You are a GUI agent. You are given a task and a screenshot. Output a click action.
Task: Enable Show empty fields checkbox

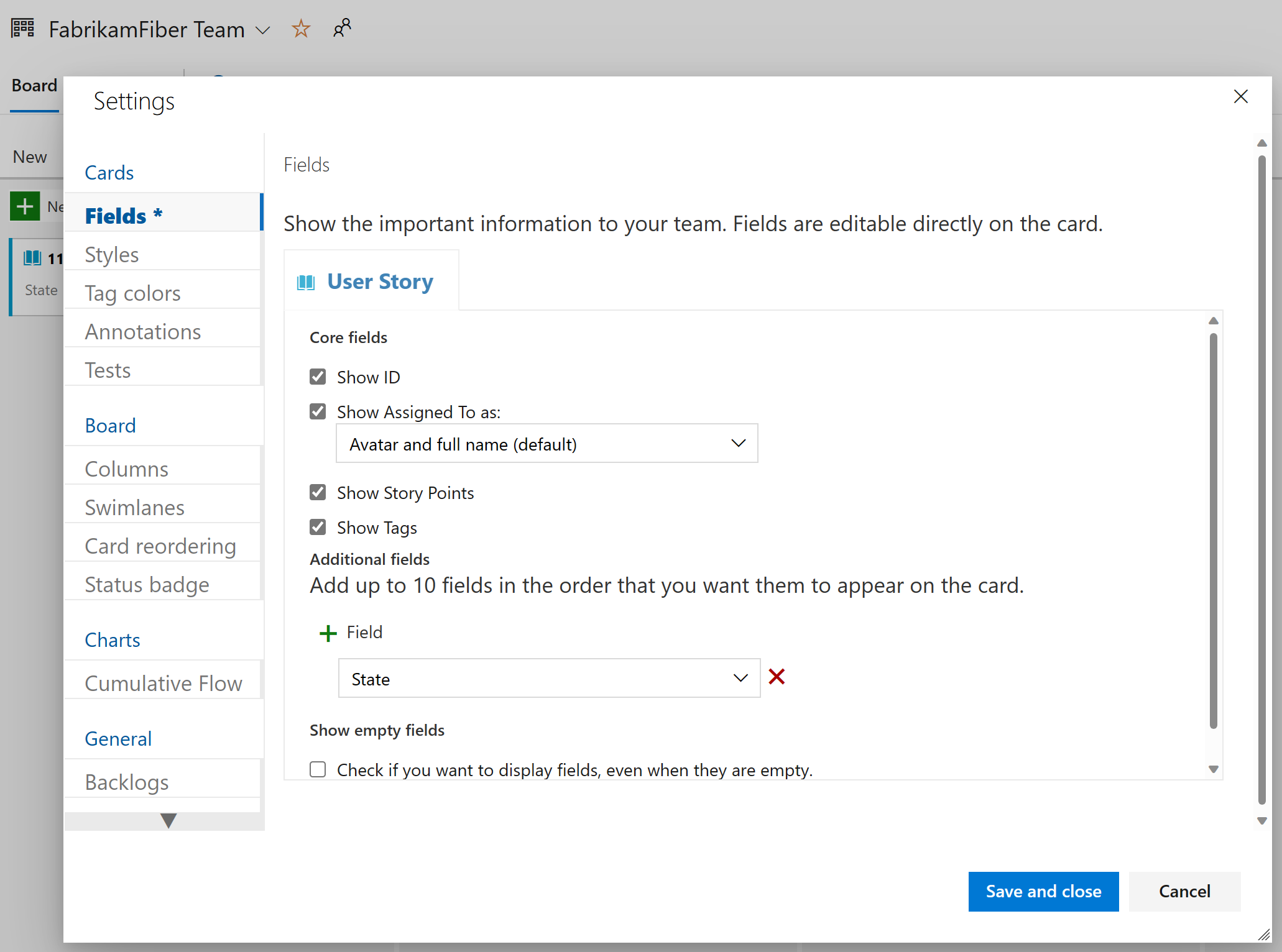(x=318, y=769)
